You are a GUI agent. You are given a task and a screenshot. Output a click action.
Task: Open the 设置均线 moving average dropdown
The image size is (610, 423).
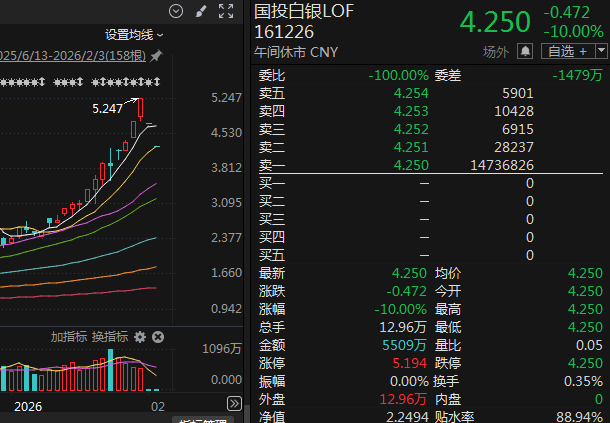[x=135, y=34]
